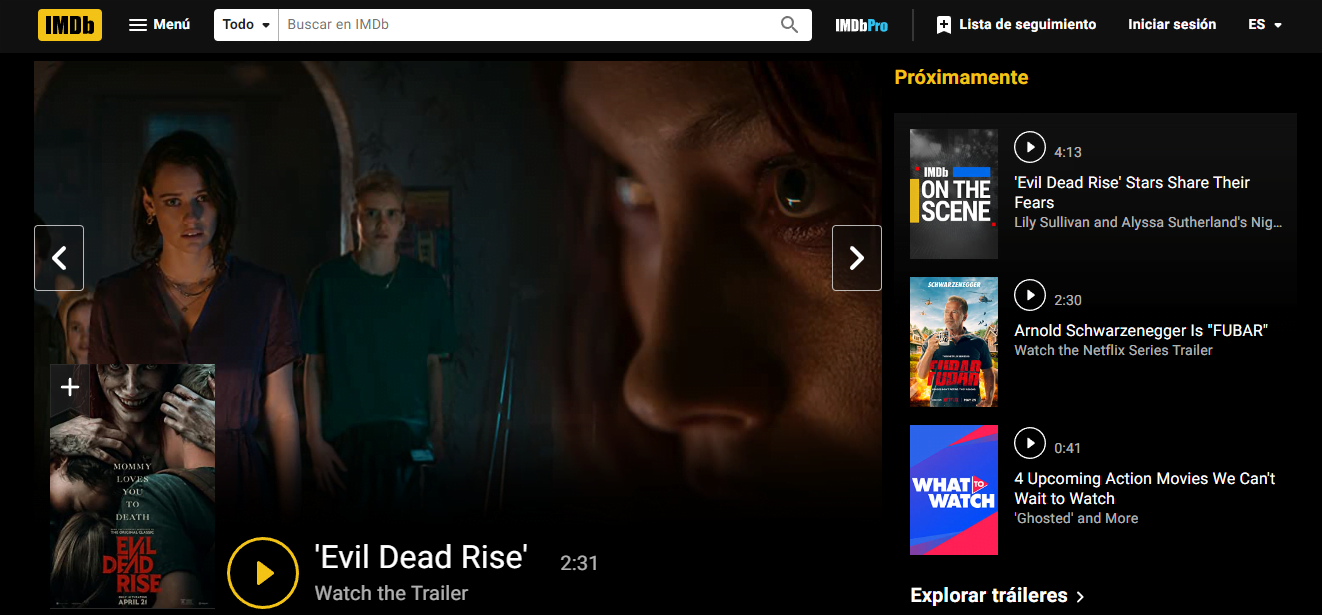Play the Arnold Schwarzenegger FUBAR trailer
The height and width of the screenshot is (615, 1322).
click(1030, 295)
